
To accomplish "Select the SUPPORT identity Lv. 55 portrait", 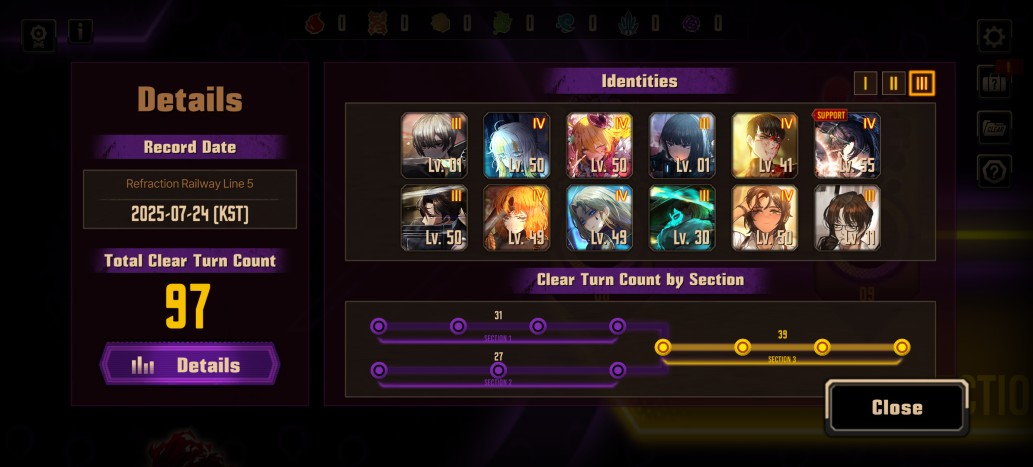I will tap(847, 145).
